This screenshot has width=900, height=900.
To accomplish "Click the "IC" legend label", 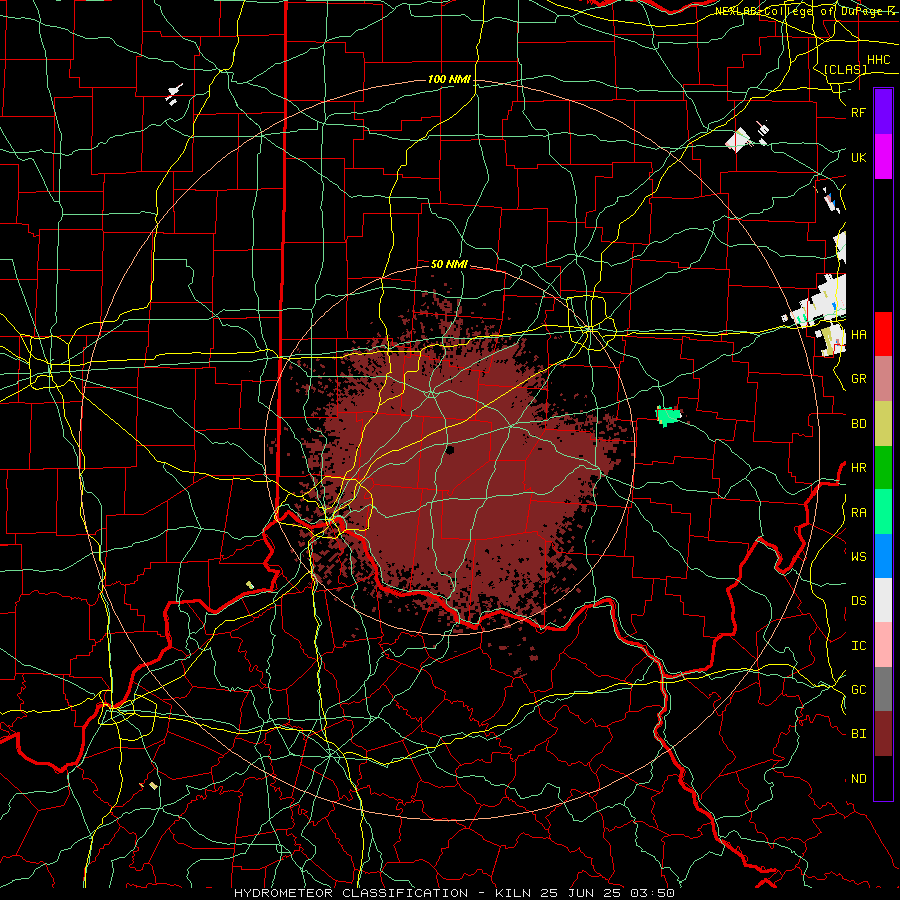I will pos(858,646).
